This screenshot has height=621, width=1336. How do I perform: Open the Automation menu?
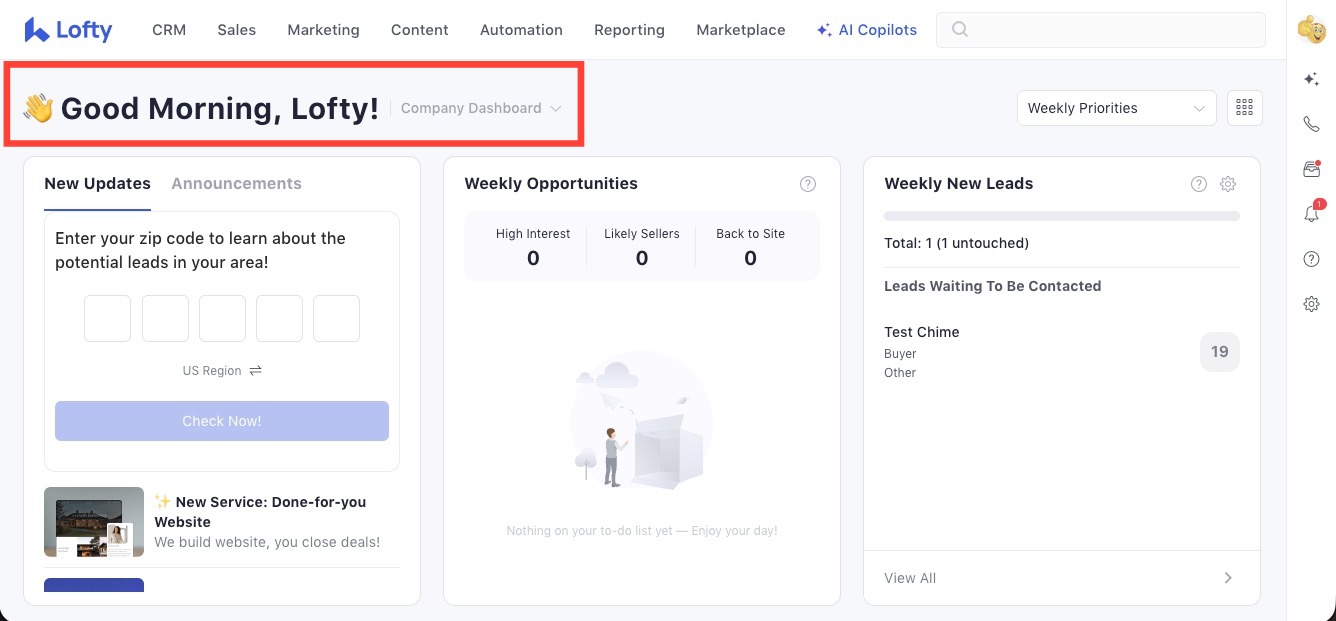521,30
